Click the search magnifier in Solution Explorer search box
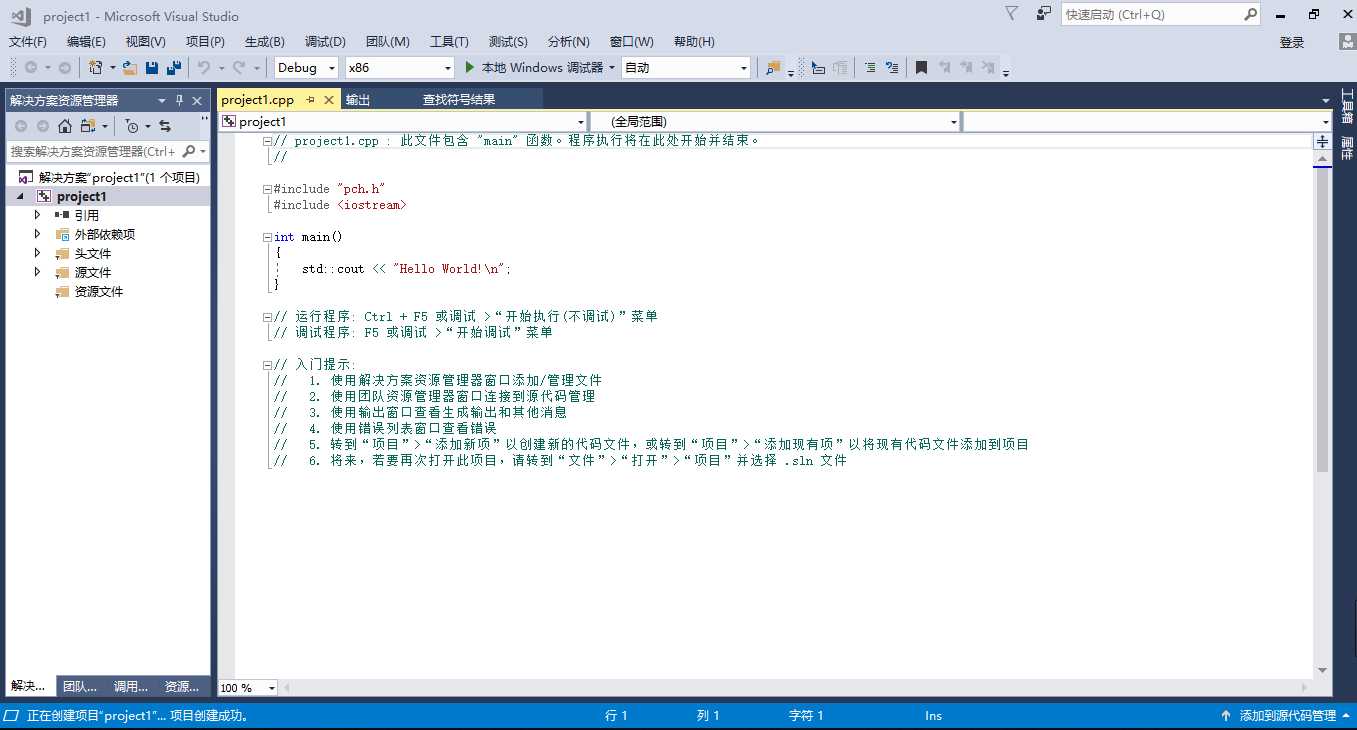Viewport: 1357px width, 730px height. point(189,152)
